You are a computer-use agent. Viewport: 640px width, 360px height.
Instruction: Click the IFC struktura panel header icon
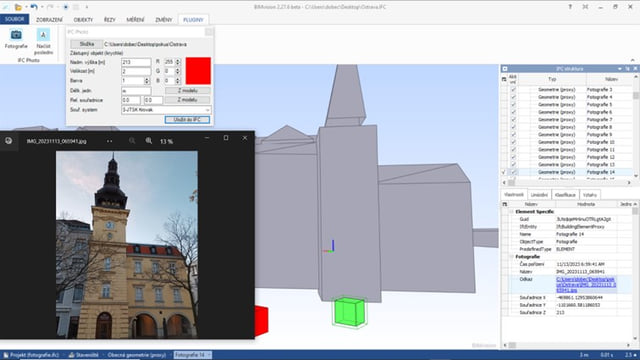pos(505,69)
